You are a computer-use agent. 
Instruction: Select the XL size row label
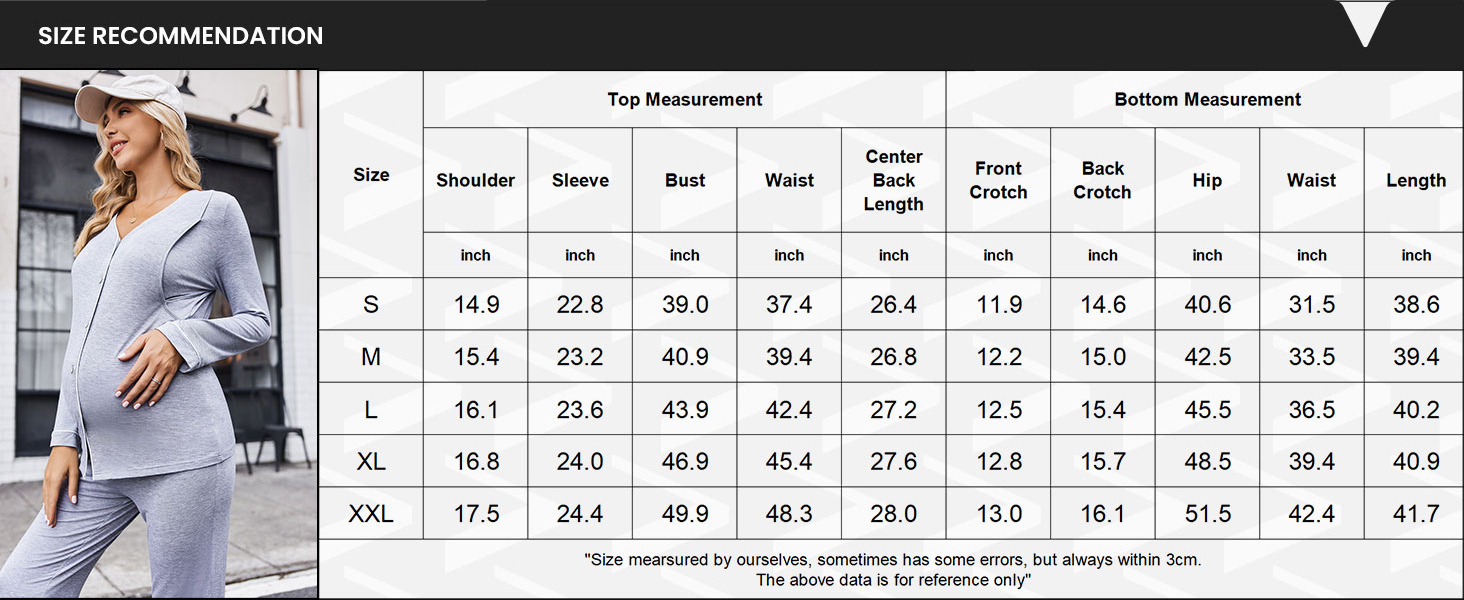click(x=371, y=462)
